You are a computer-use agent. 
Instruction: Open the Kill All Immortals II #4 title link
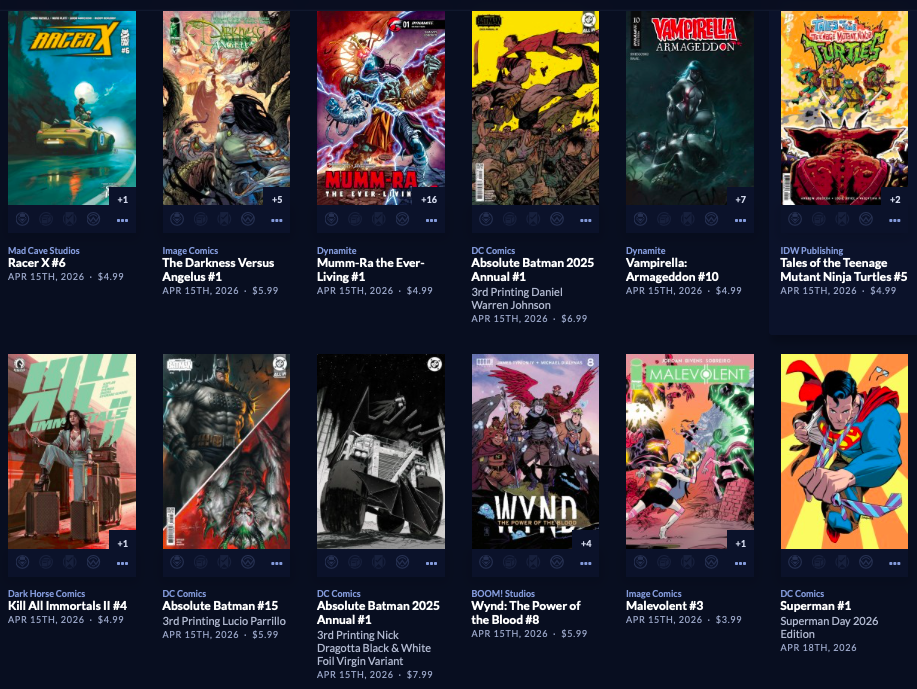[x=67, y=606]
